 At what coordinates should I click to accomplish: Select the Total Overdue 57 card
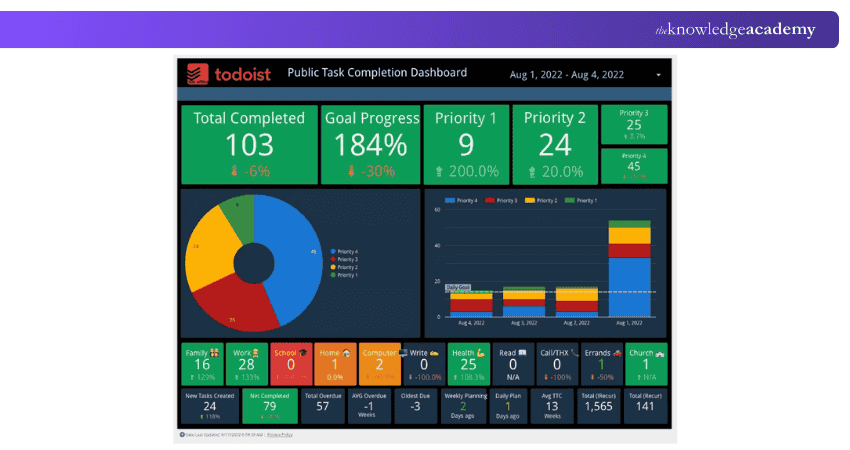(323, 406)
